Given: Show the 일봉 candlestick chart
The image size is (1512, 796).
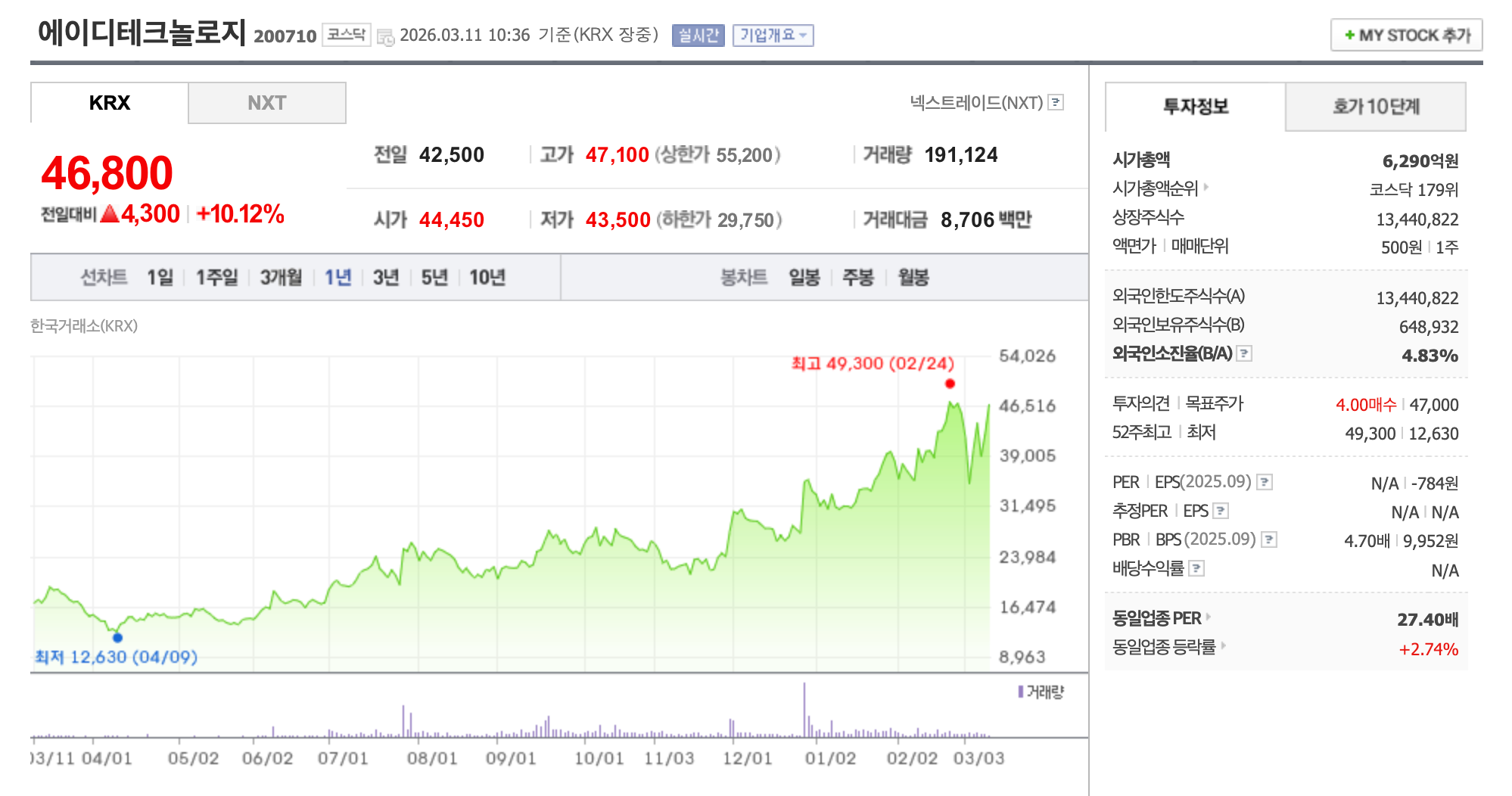Looking at the screenshot, I should 804,278.
